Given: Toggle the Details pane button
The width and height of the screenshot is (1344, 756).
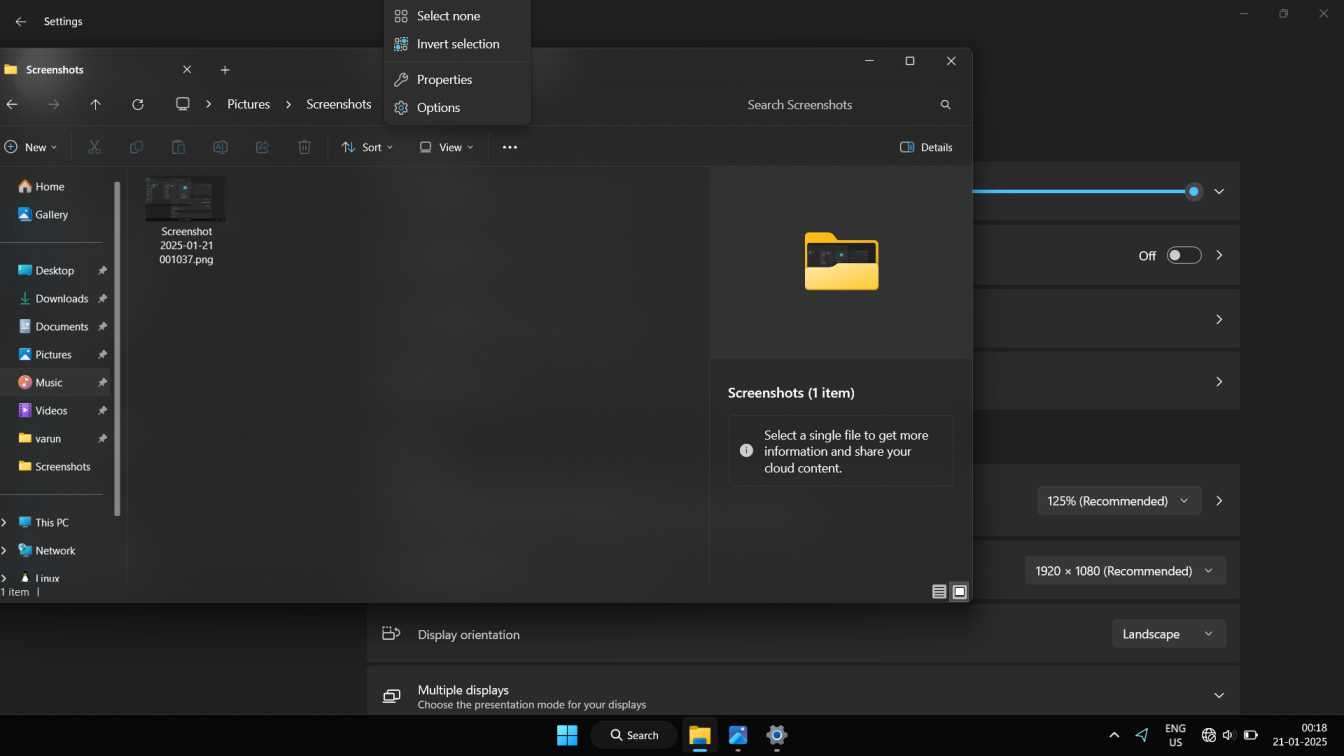Looking at the screenshot, I should coord(926,147).
